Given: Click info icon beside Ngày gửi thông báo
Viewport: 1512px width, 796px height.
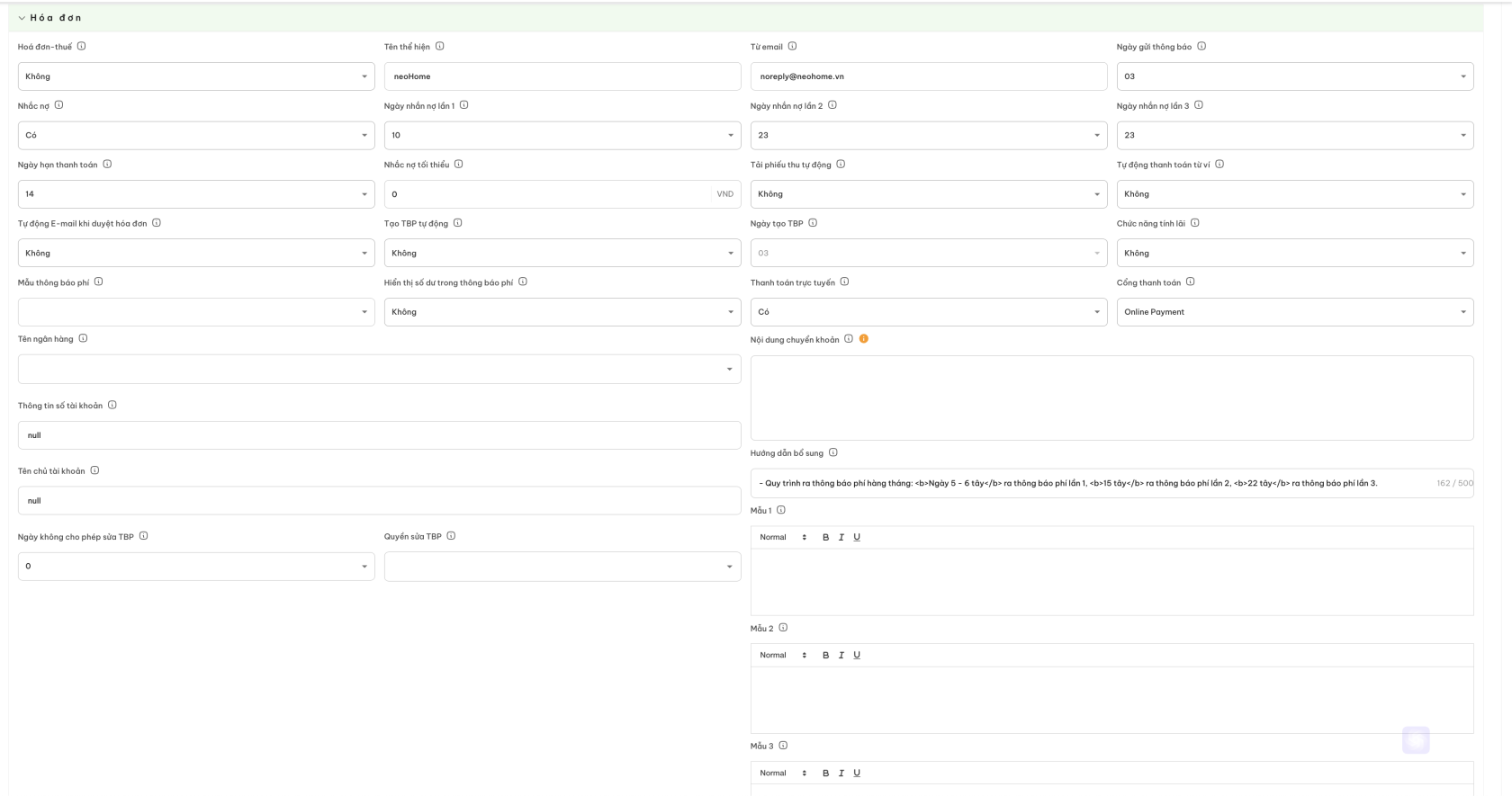Looking at the screenshot, I should click(x=1201, y=46).
